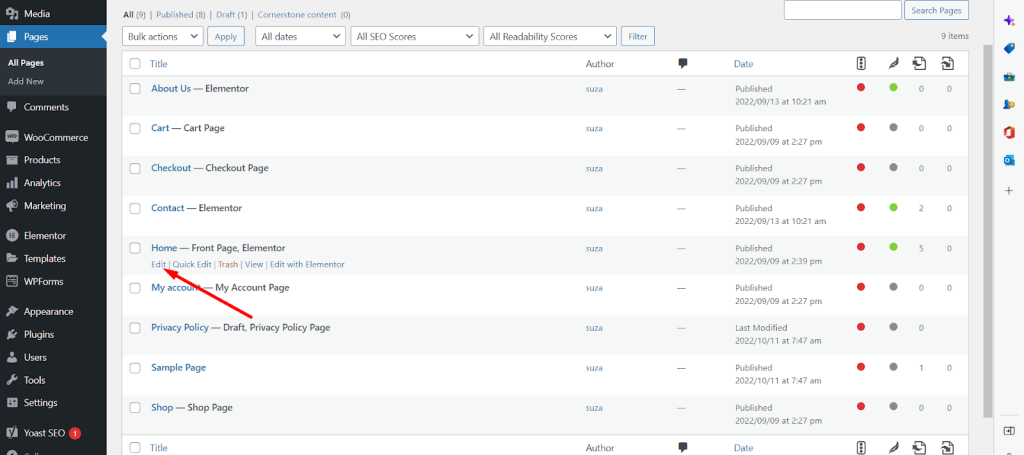Expand the All dates dropdown

coord(300,37)
